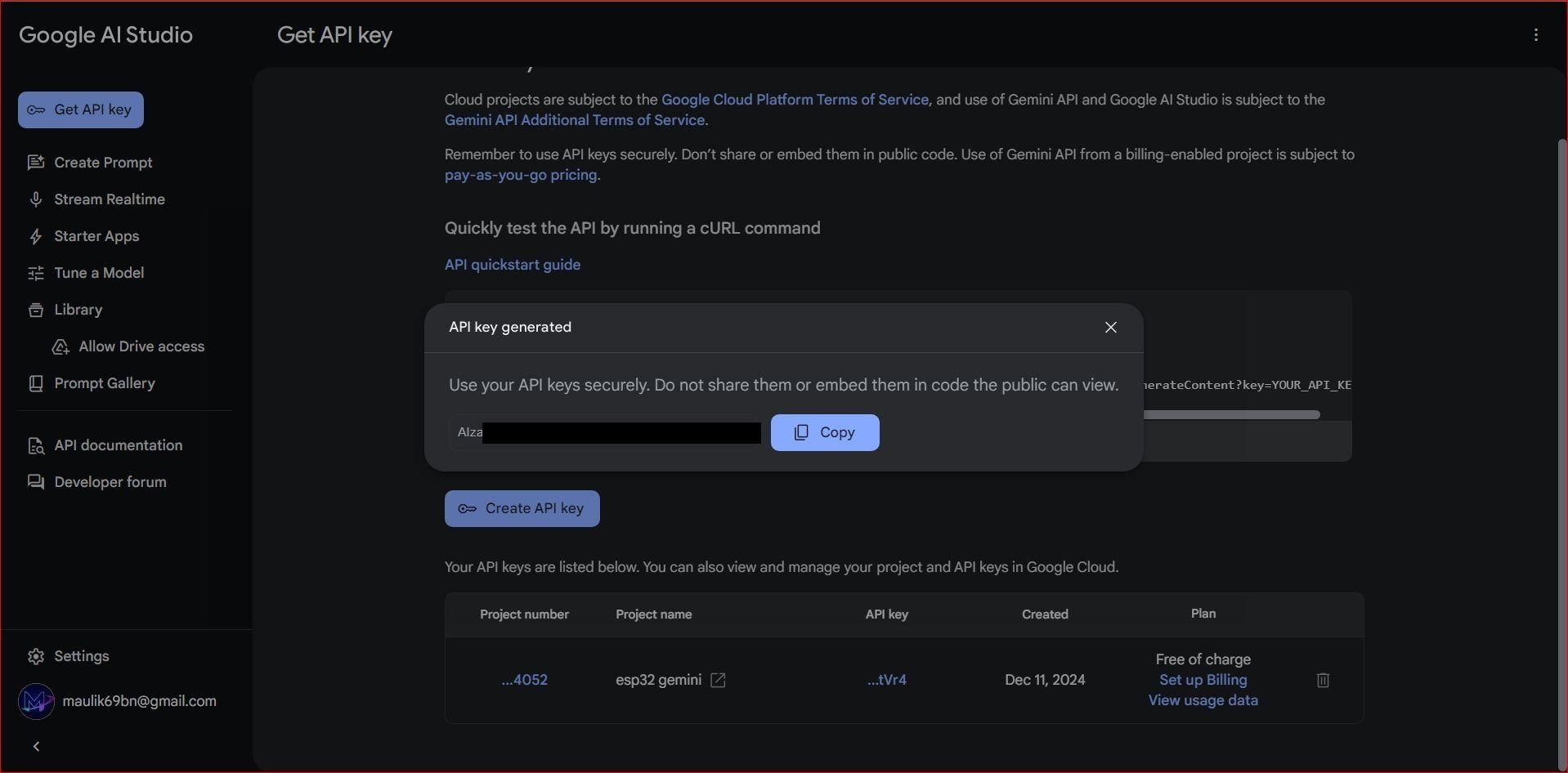Image resolution: width=1568 pixels, height=773 pixels.
Task: Open API documentation
Action: (x=118, y=445)
